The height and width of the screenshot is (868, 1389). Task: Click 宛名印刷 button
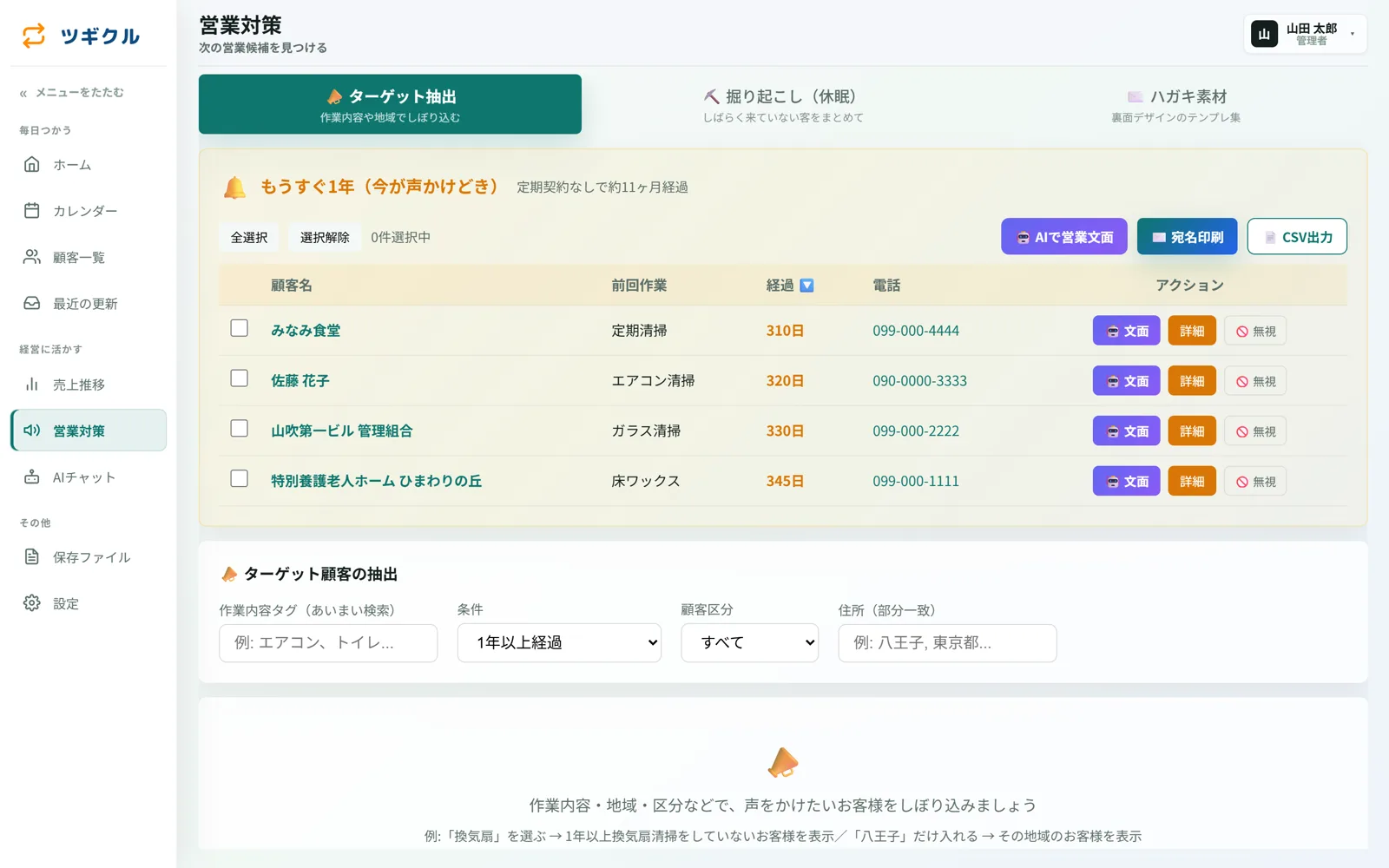(x=1187, y=237)
